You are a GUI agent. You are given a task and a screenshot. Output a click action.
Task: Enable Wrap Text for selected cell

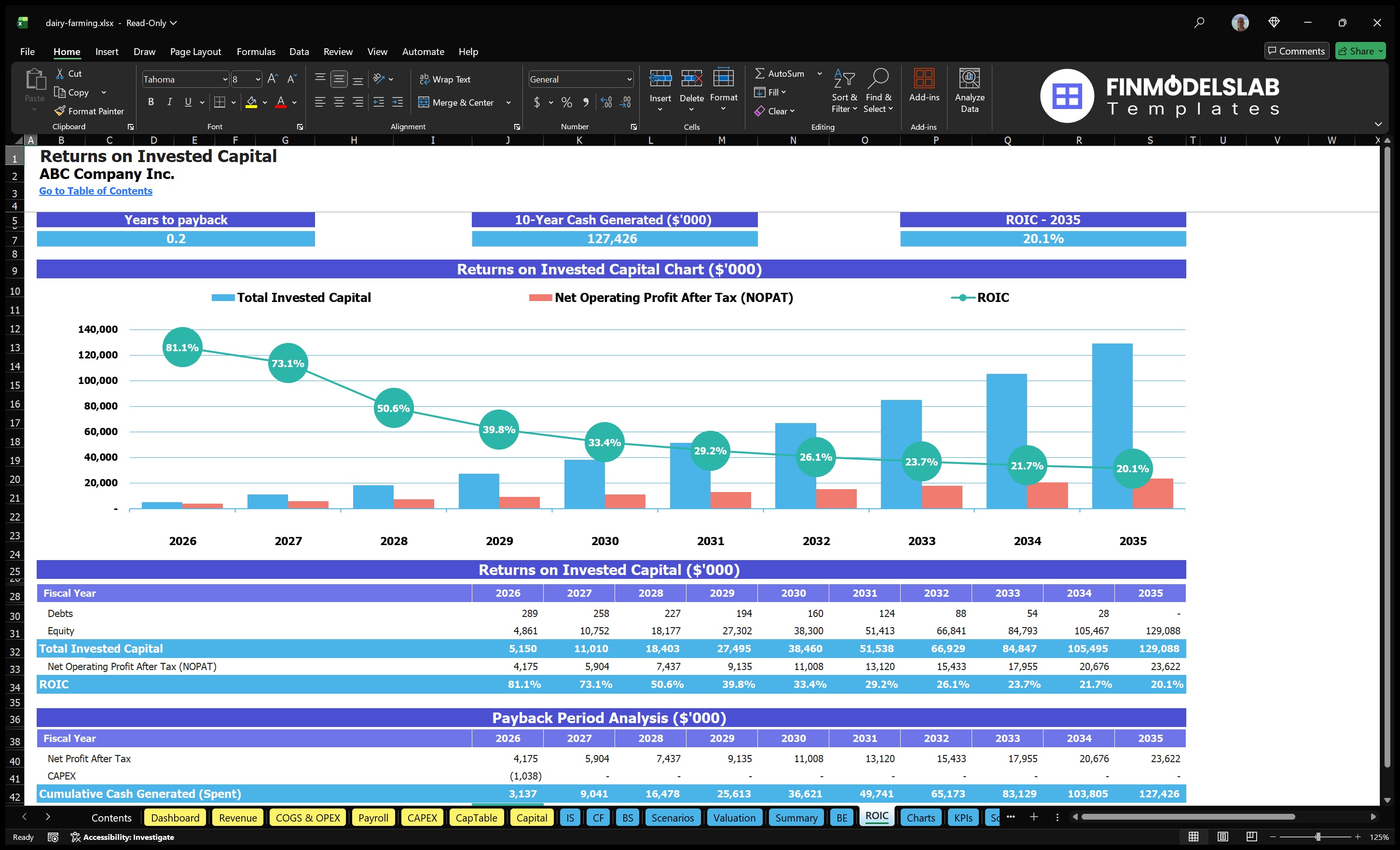(x=445, y=79)
